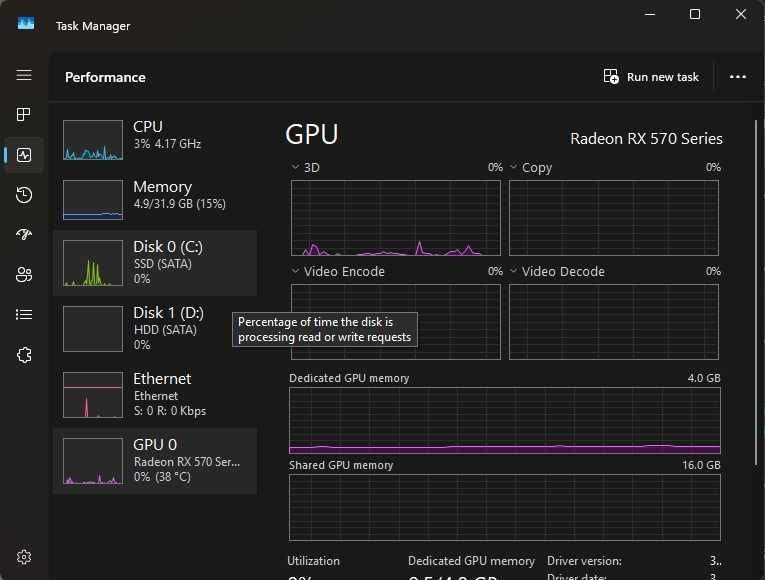Click the Copy engine usage graph

(614, 218)
